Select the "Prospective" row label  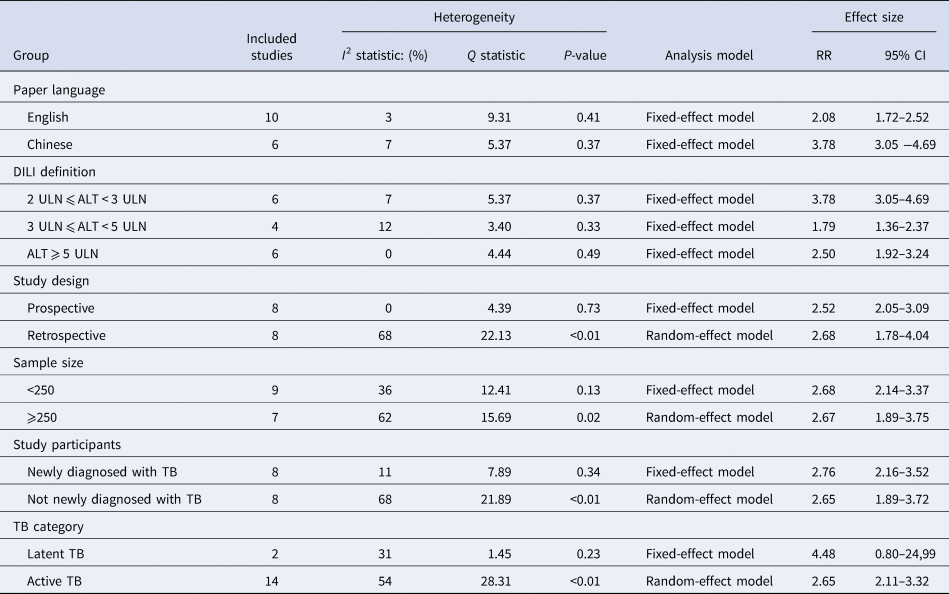click(x=61, y=308)
